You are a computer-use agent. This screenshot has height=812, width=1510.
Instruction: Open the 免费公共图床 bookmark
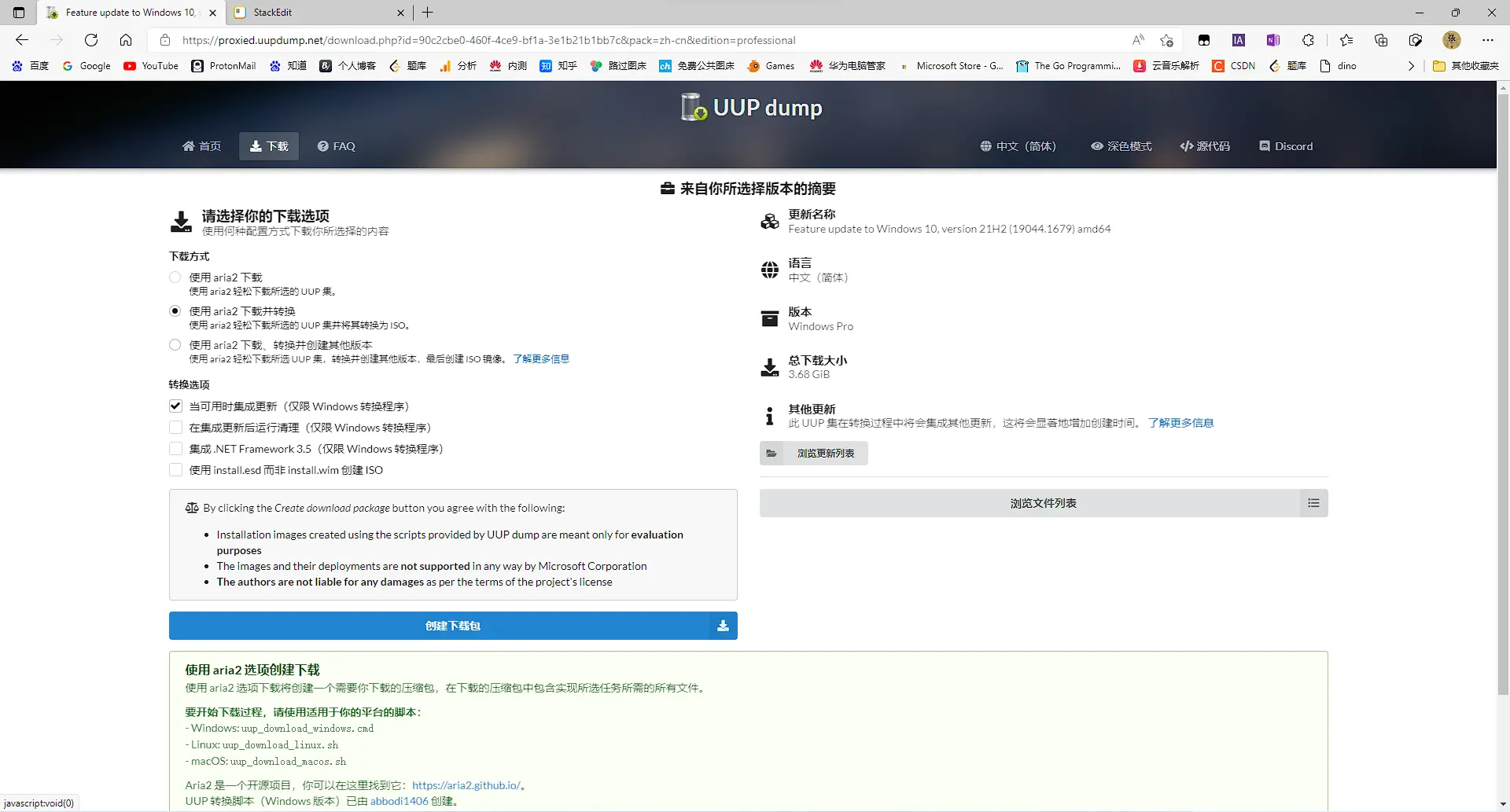tap(697, 66)
